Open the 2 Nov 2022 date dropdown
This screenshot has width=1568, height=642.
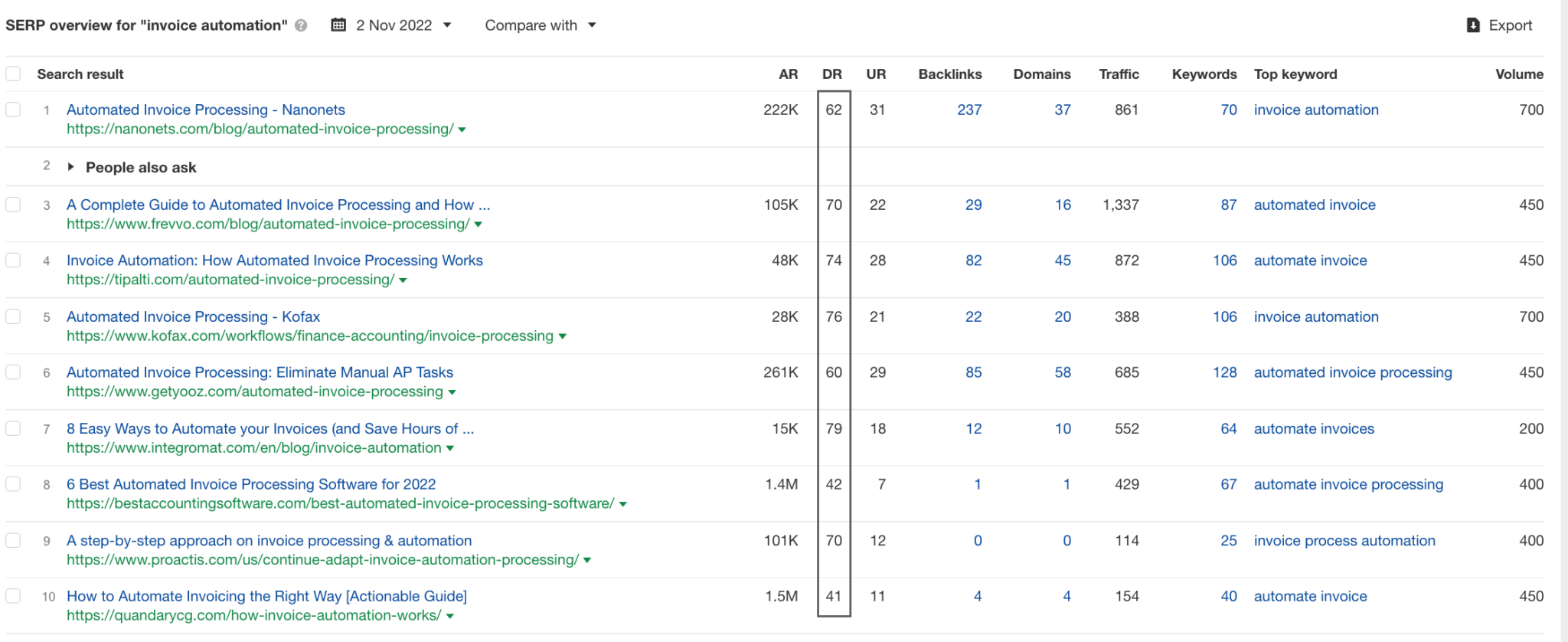click(x=391, y=25)
